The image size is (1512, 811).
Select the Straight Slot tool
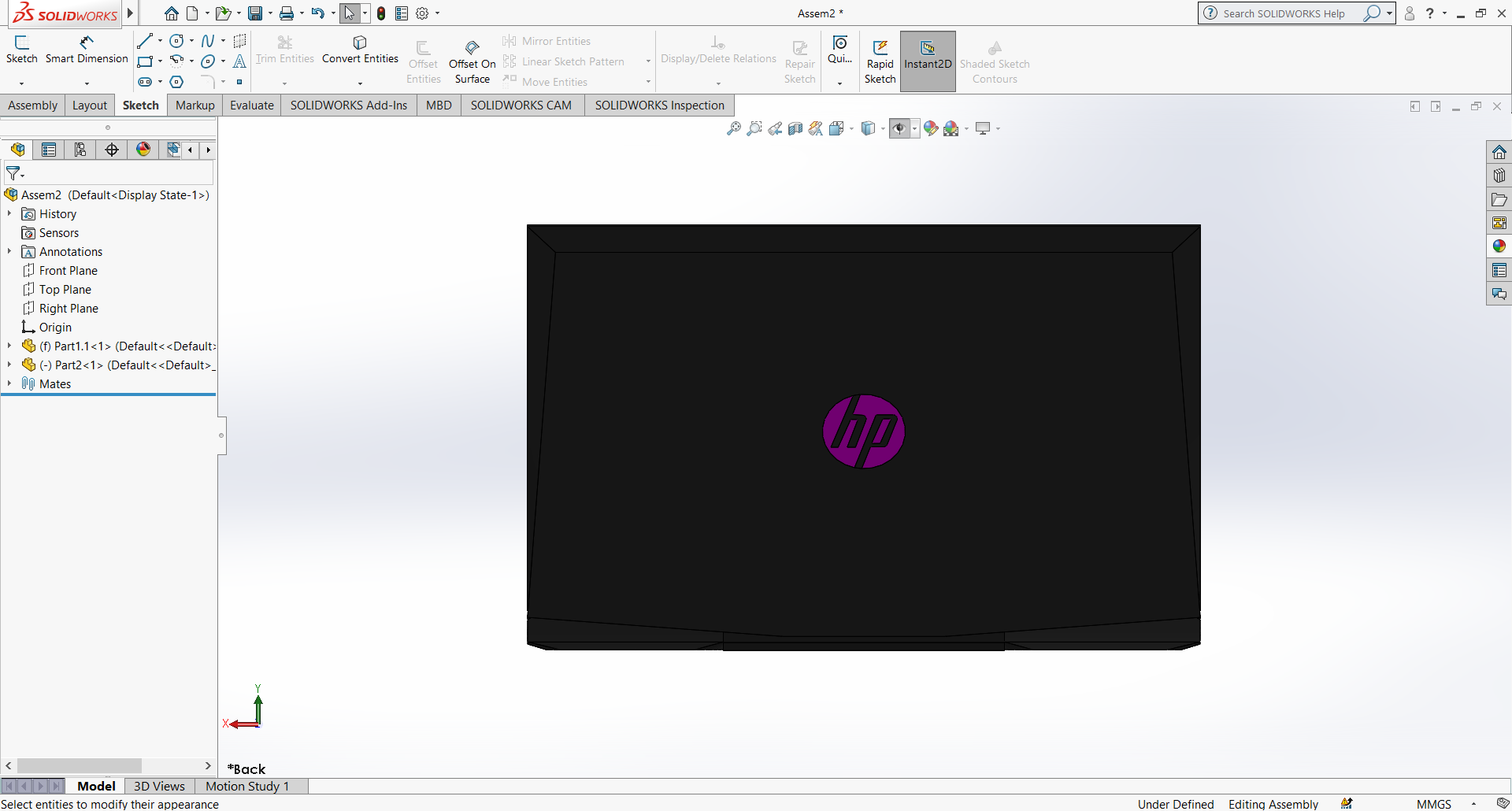coord(145,82)
